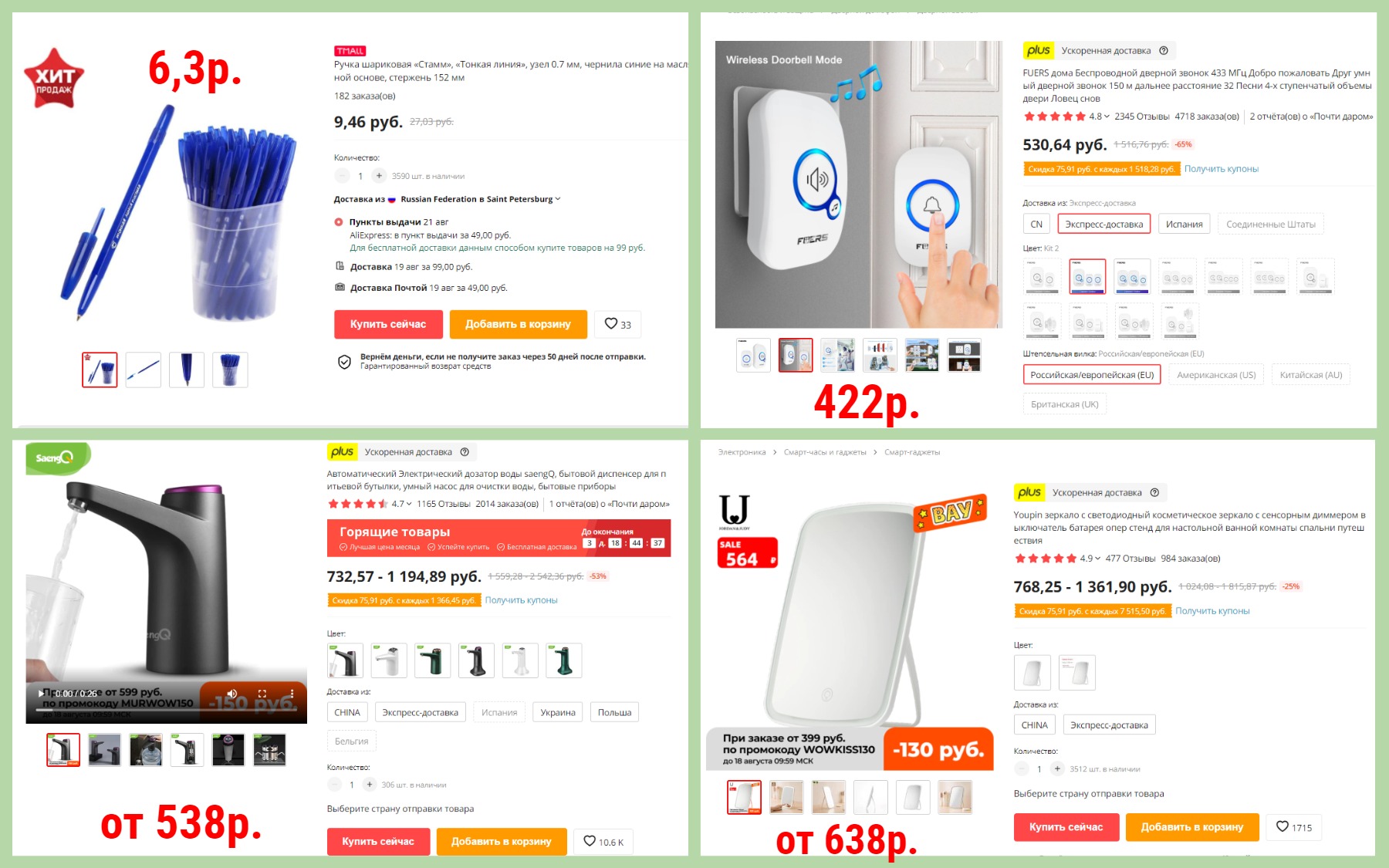
Task: Click Купить сейчас for the pens
Action: (388, 324)
